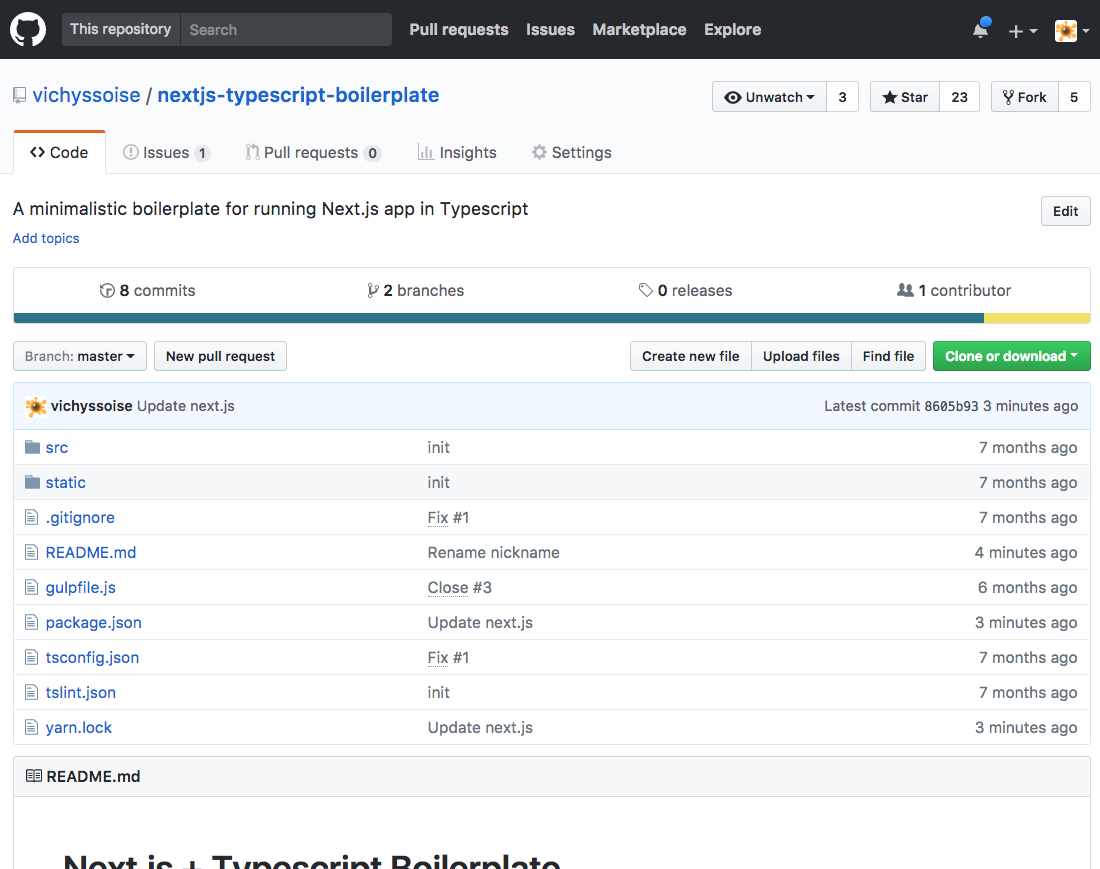Open Update next.js commit in header row
Image resolution: width=1100 pixels, height=869 pixels.
tap(186, 406)
